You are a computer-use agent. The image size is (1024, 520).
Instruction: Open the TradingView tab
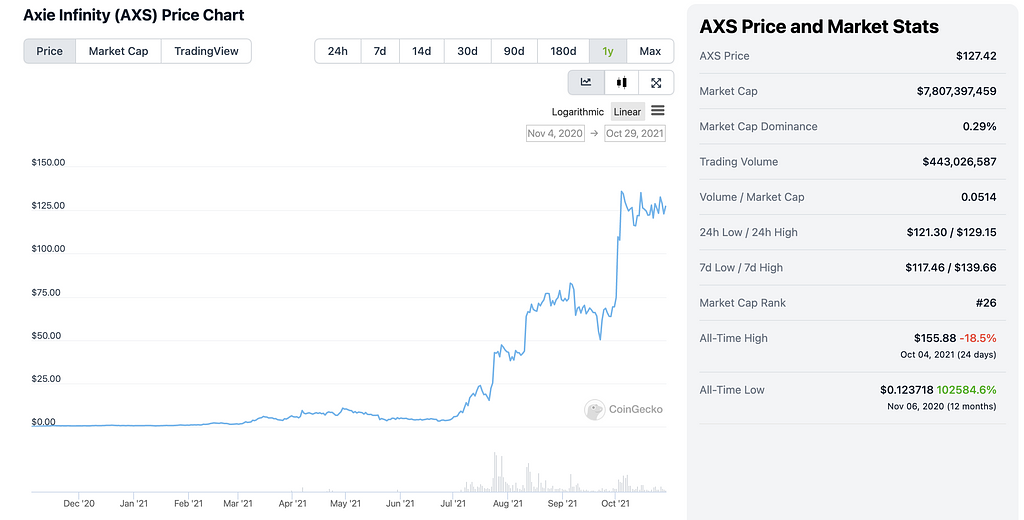pos(206,51)
